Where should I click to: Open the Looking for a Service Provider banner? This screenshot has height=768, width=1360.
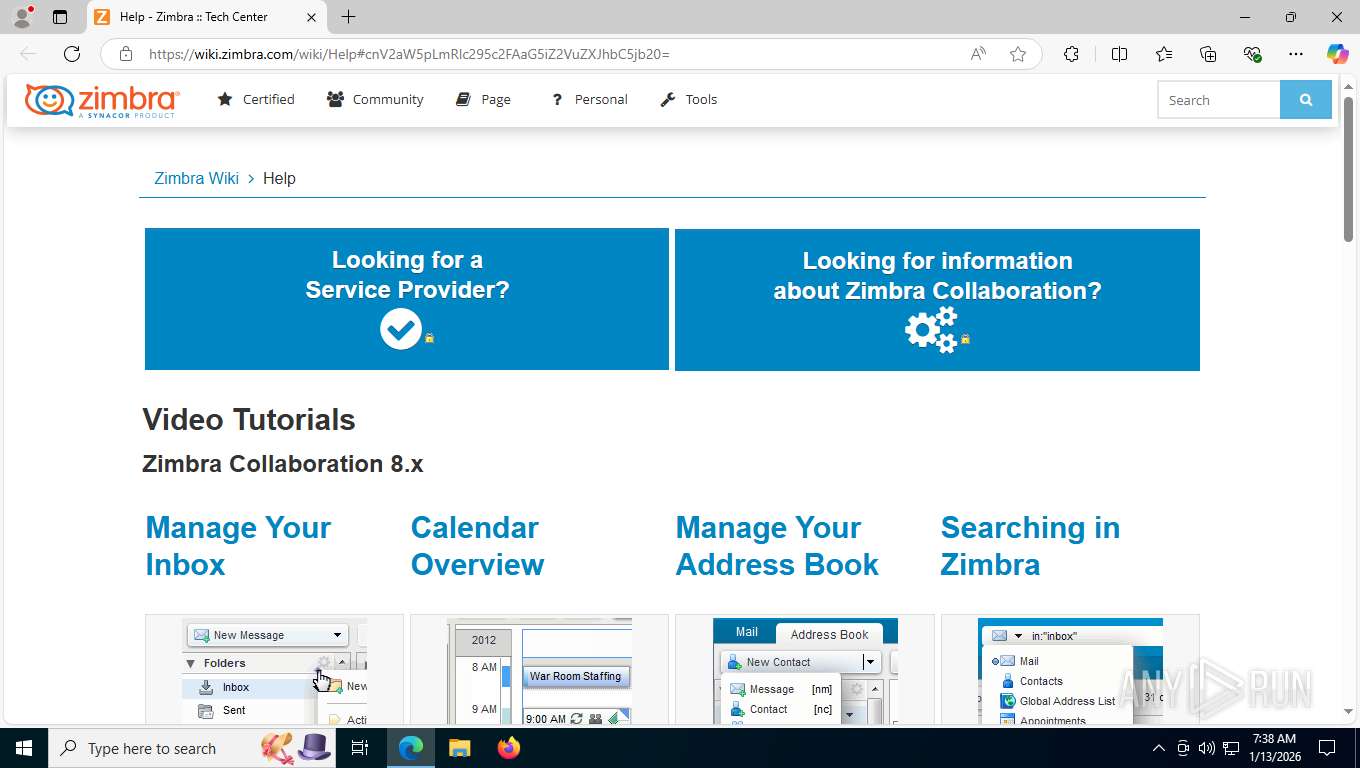(407, 299)
